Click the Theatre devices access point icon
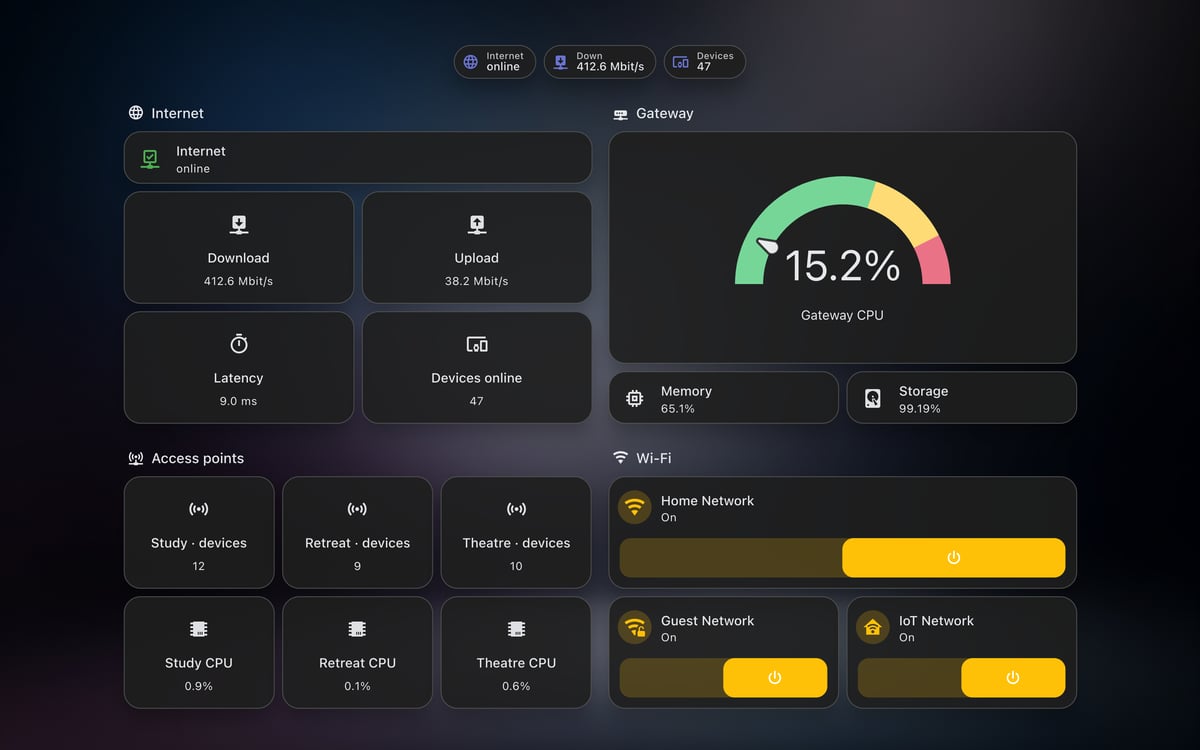This screenshot has width=1200, height=750. point(516,509)
